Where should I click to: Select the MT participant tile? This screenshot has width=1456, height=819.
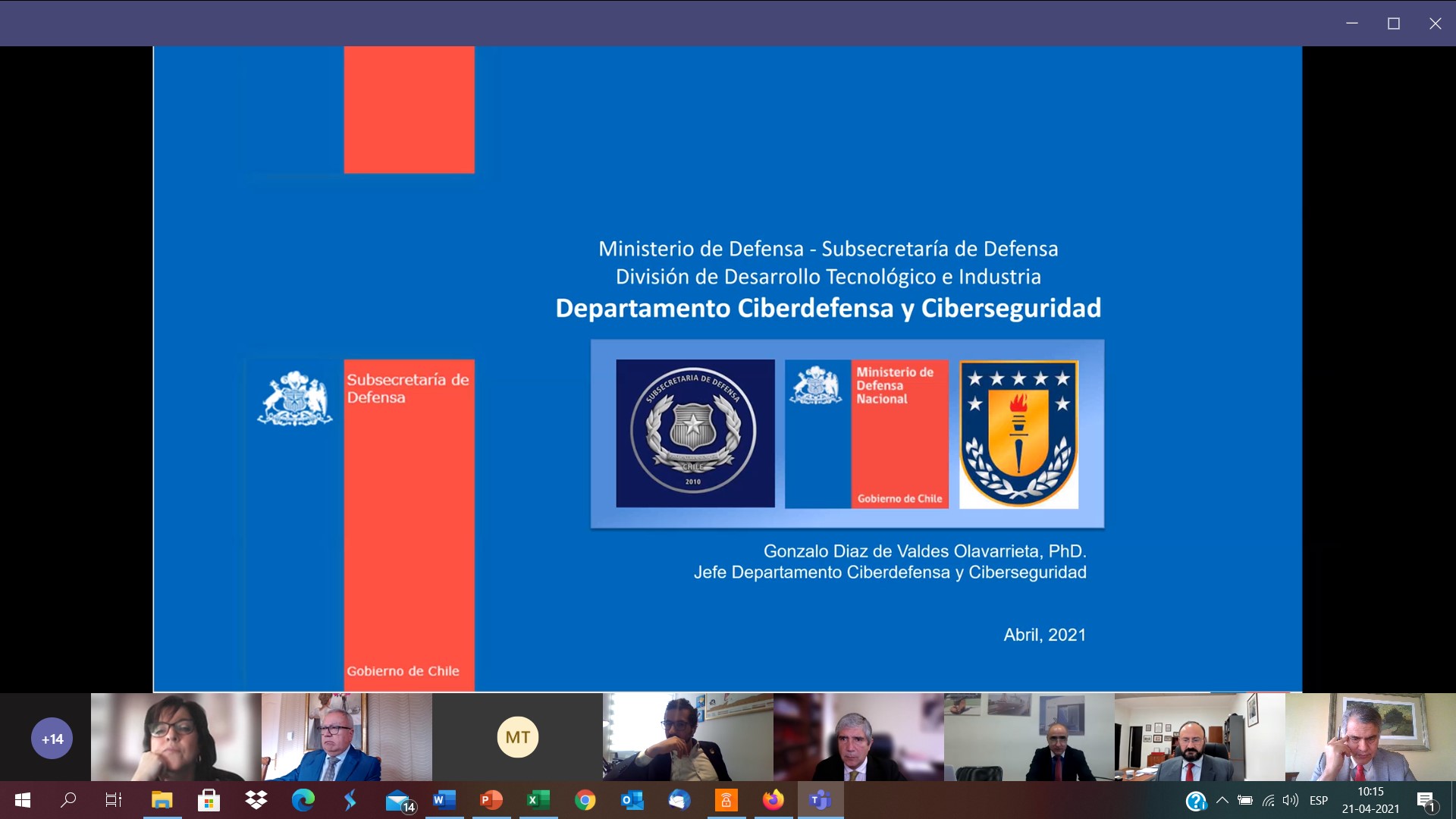coord(517,737)
